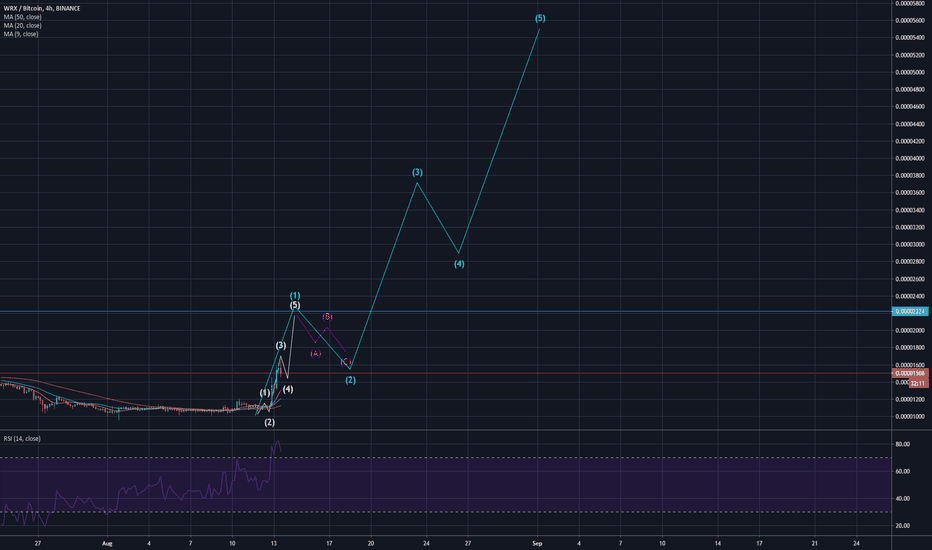Select the white sub-wave (3) label
This screenshot has width=932, height=550.
click(x=281, y=345)
